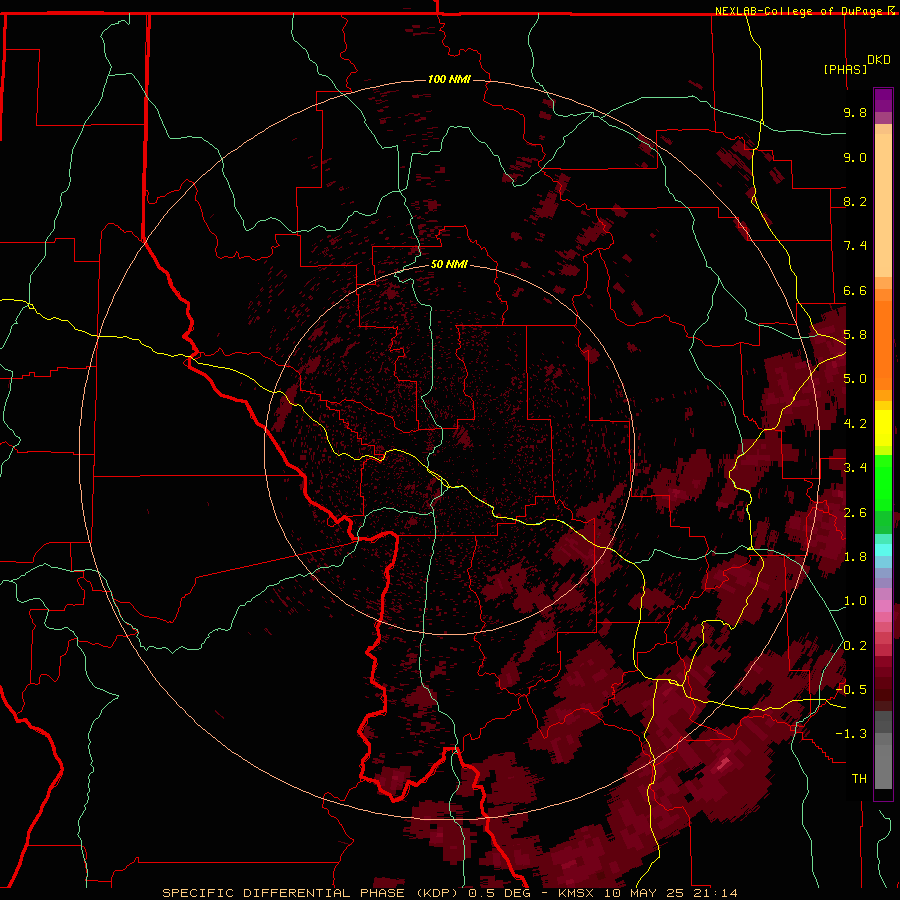Click the 3.4 value on the scale
900x900 pixels.
pyautogui.click(x=855, y=468)
